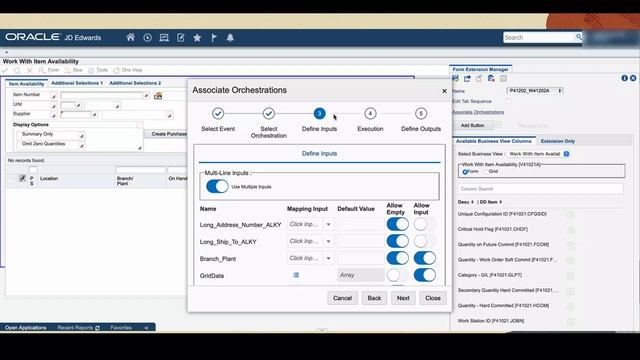Open the Open Applications tab at bottom

(25, 328)
